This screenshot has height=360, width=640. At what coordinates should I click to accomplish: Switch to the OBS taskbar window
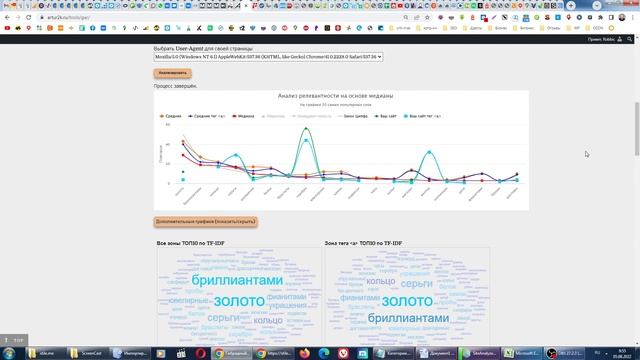pyautogui.click(x=564, y=353)
